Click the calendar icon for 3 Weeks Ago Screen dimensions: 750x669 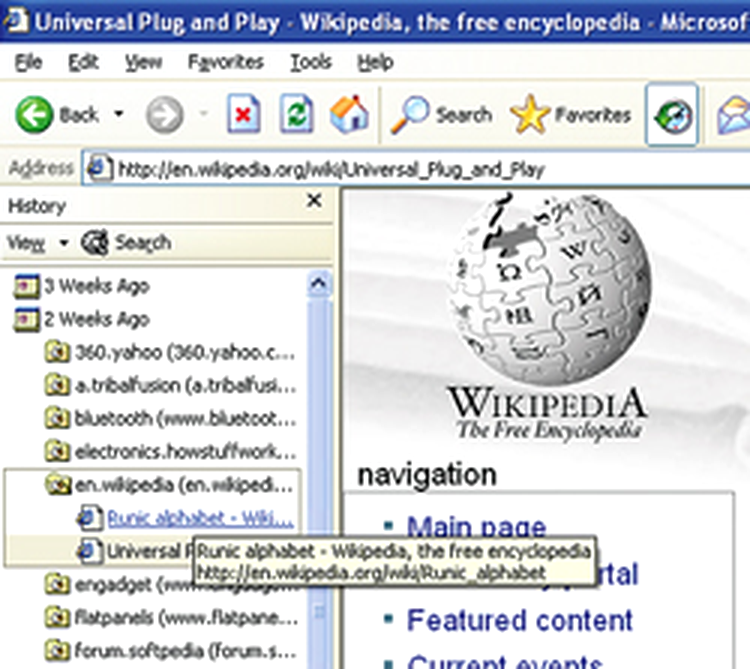click(x=26, y=286)
